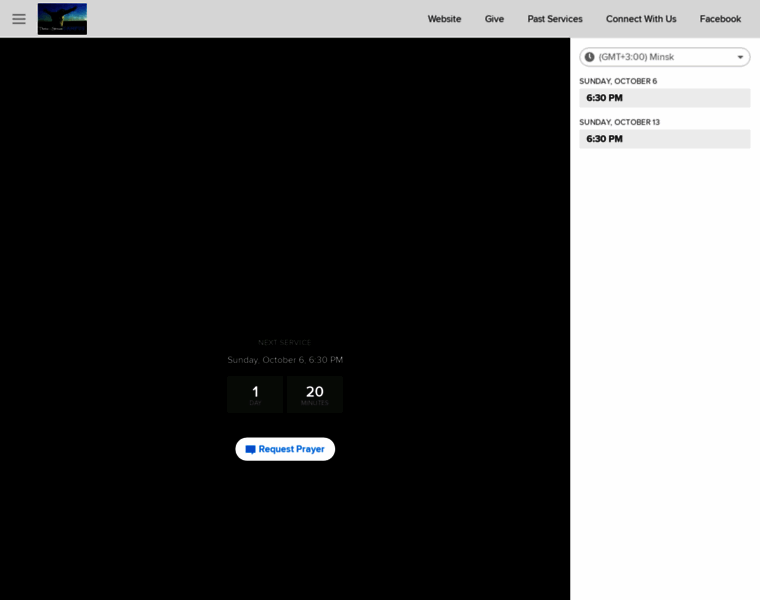Visit the Facebook link
Image resolution: width=760 pixels, height=600 pixels.
tap(720, 19)
